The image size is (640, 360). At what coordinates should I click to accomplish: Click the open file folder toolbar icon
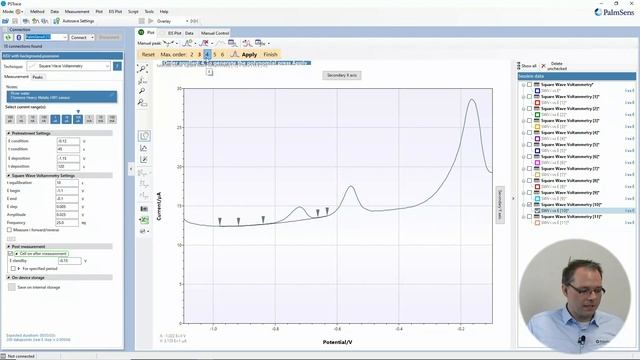point(6,21)
